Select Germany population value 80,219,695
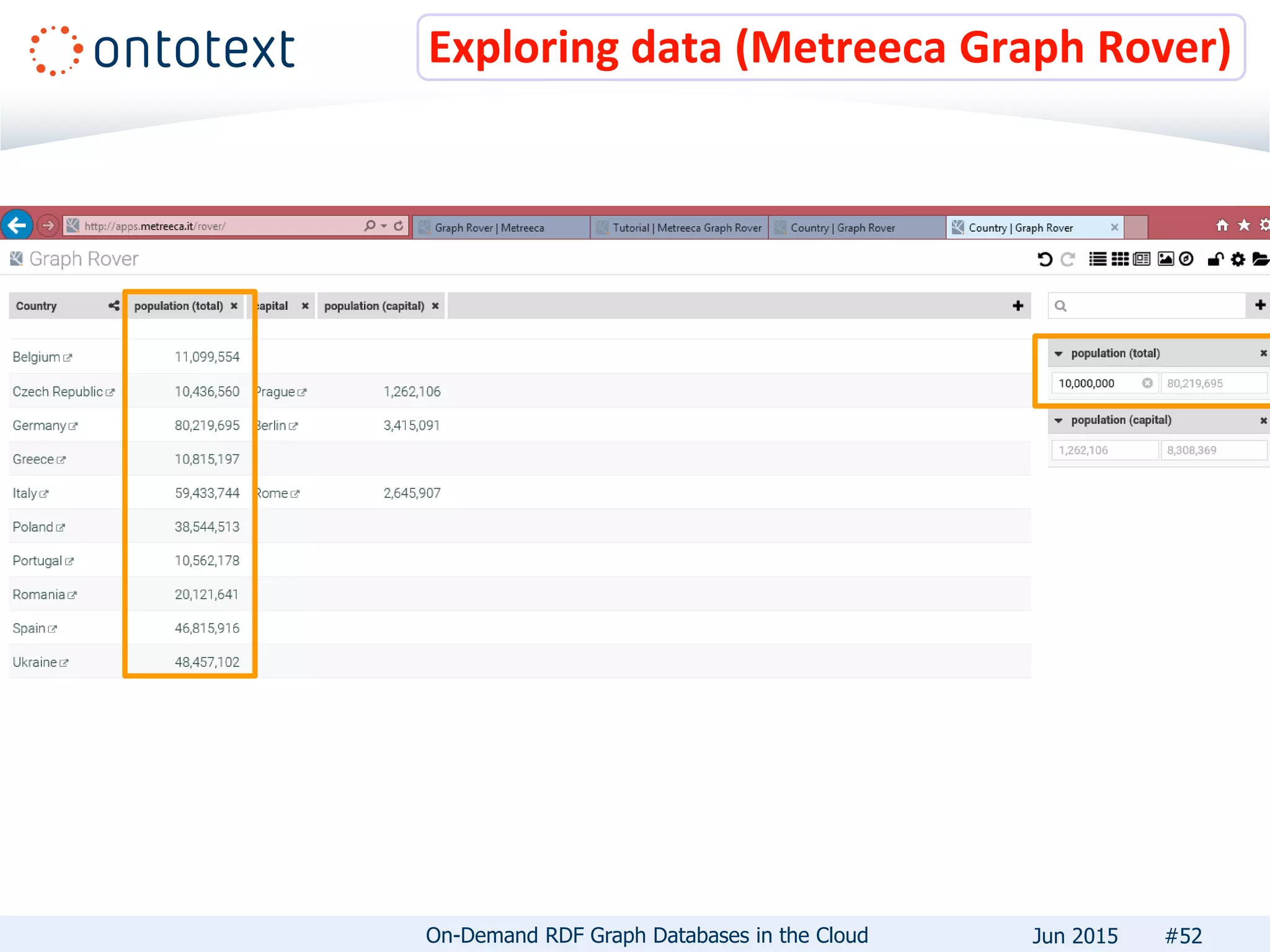 pyautogui.click(x=207, y=426)
